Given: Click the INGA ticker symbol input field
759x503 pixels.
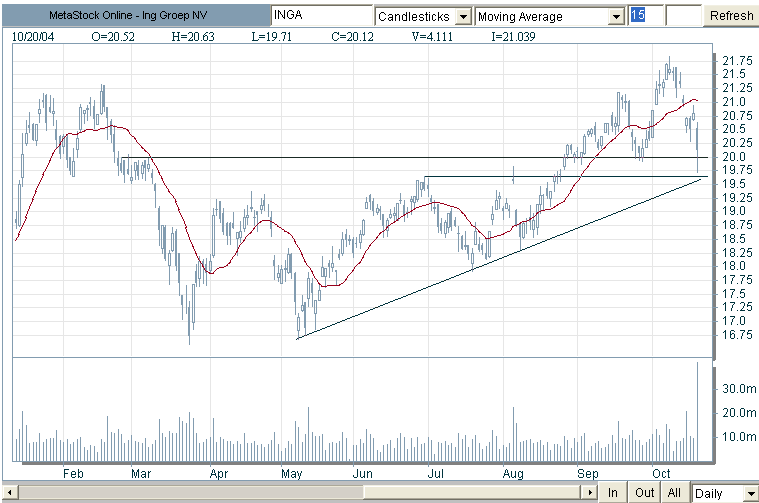Looking at the screenshot, I should pyautogui.click(x=321, y=16).
